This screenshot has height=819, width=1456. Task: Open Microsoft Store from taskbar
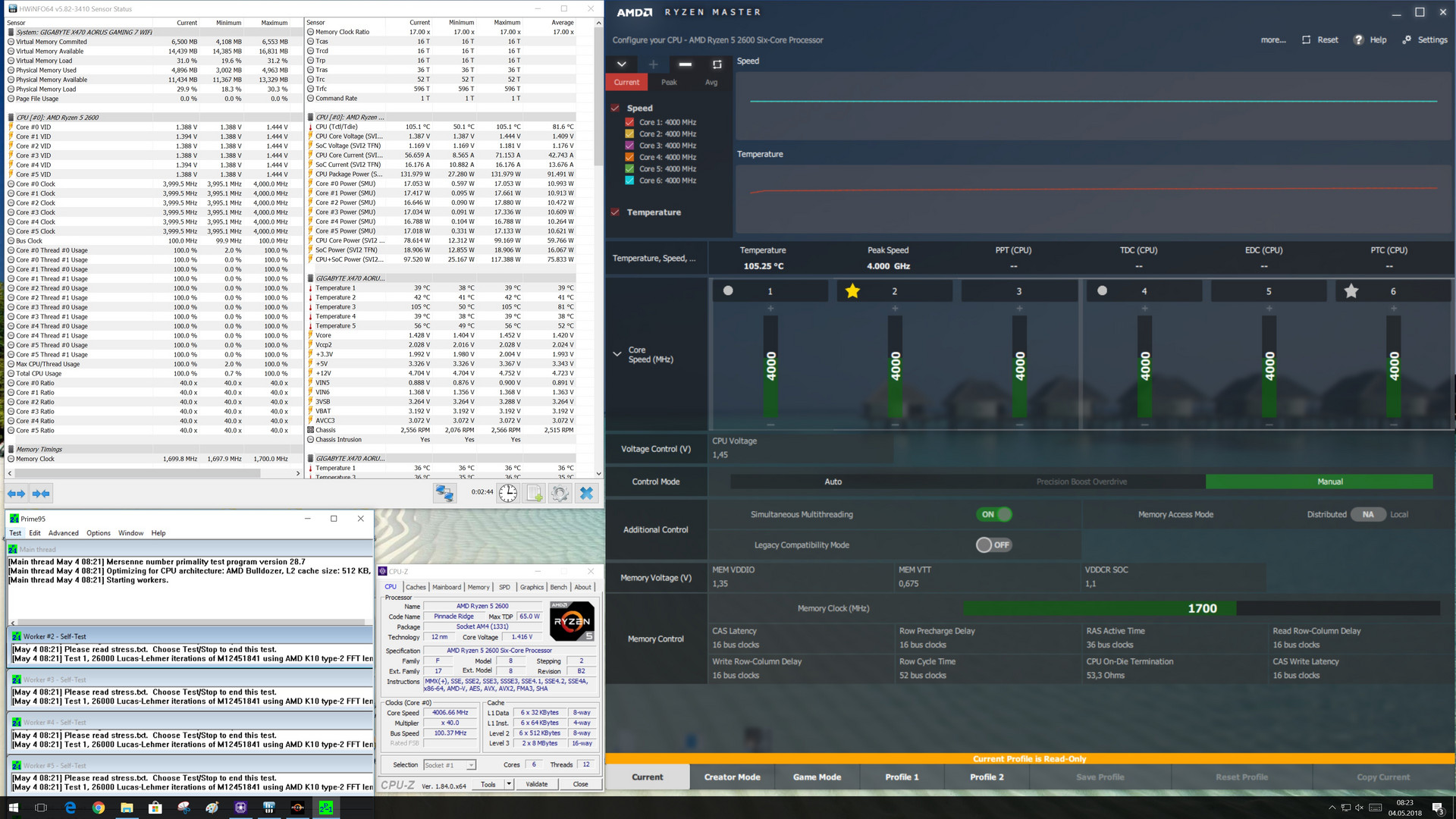155,808
